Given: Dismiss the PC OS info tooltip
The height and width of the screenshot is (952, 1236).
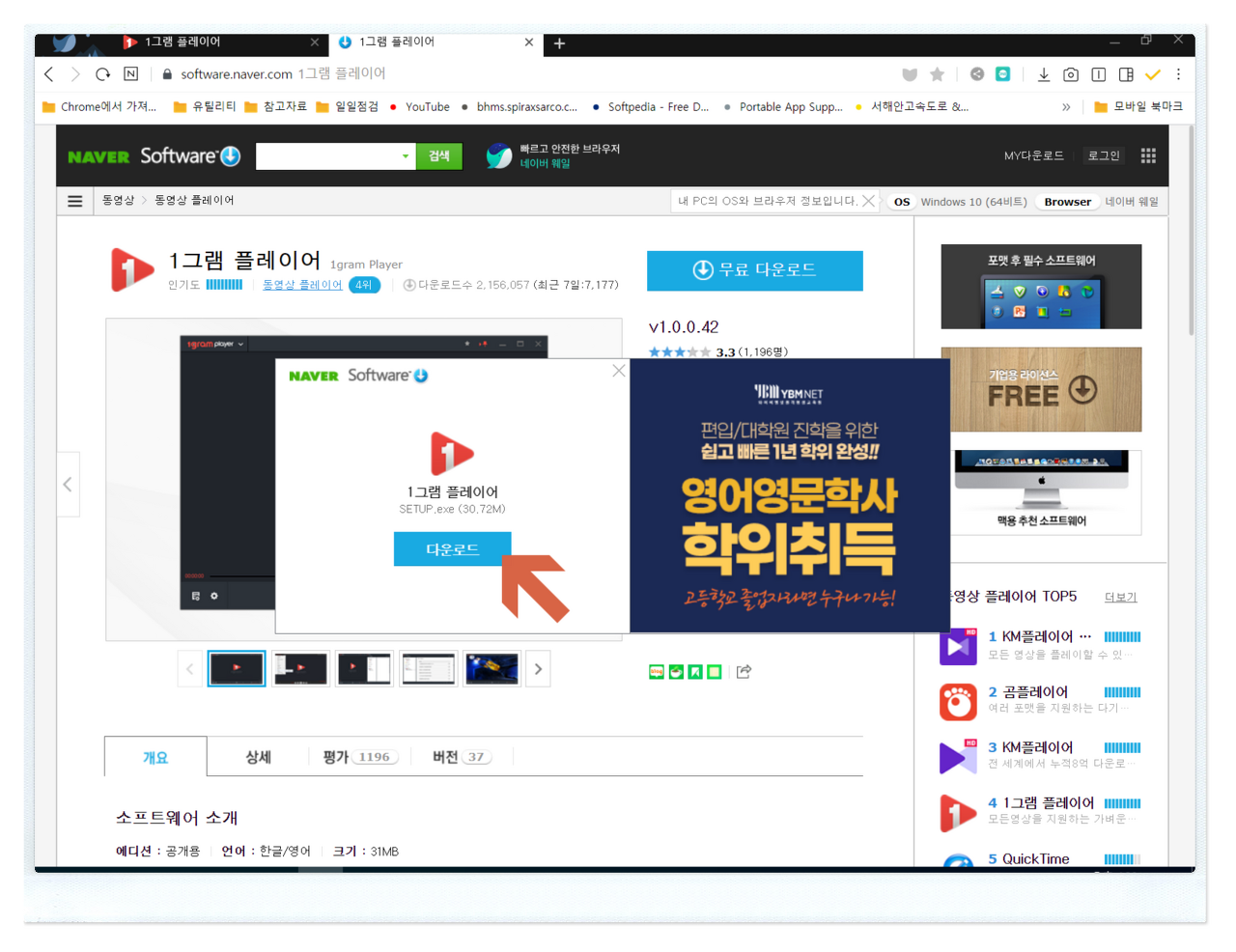Looking at the screenshot, I should pos(868,201).
